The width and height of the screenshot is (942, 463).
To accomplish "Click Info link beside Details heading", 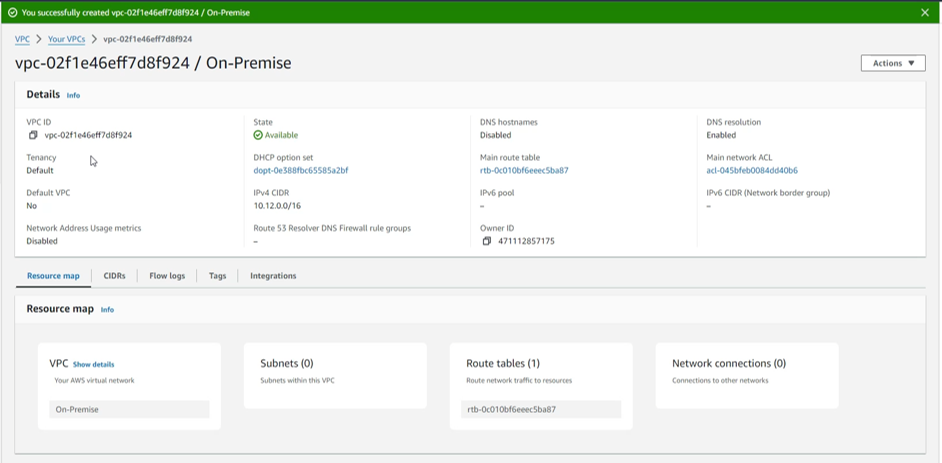I will 73,95.
